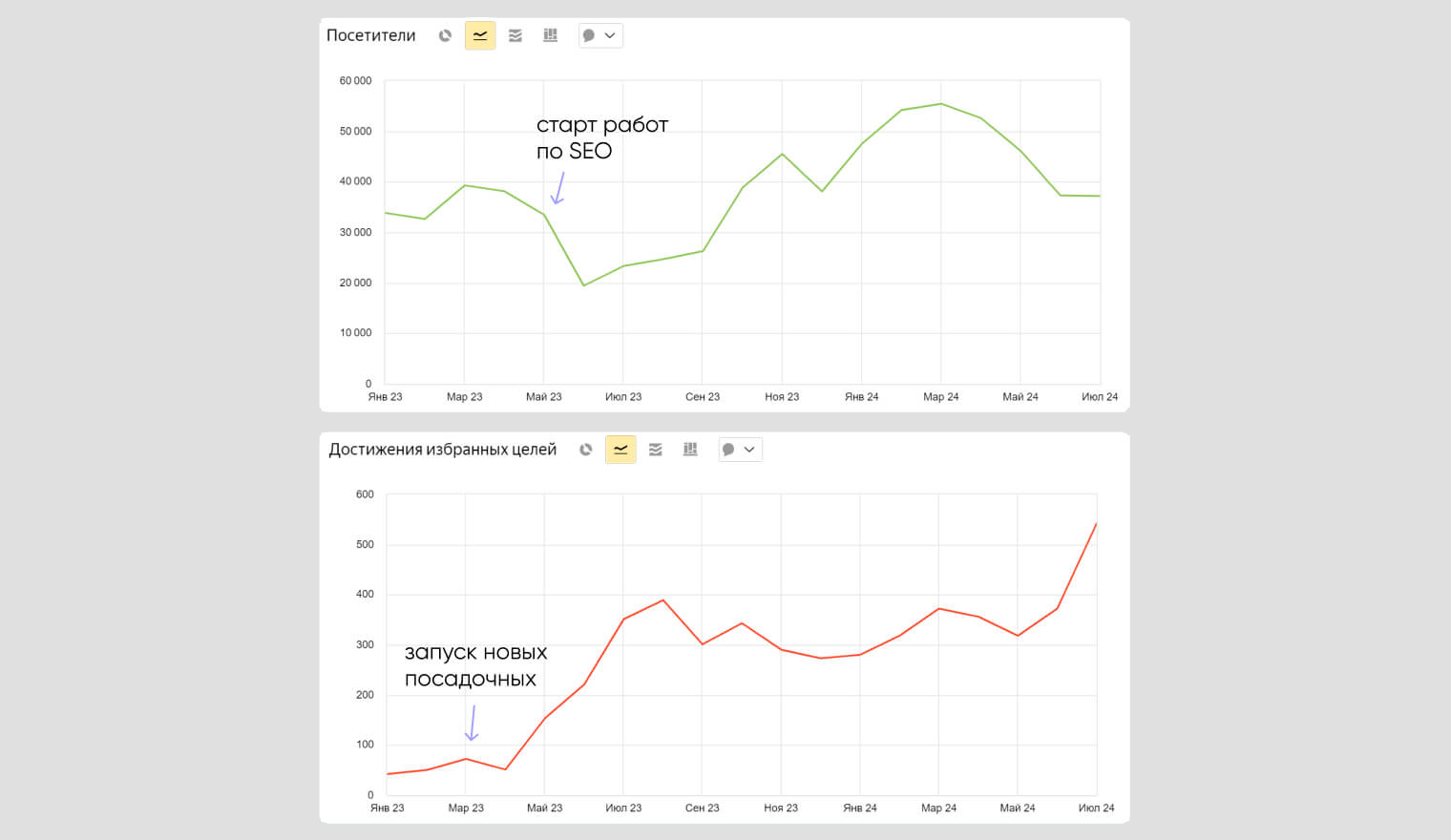This screenshot has height=840, width=1451.
Task: Click the green line's lowest point after Май 23
Action: coord(584,285)
